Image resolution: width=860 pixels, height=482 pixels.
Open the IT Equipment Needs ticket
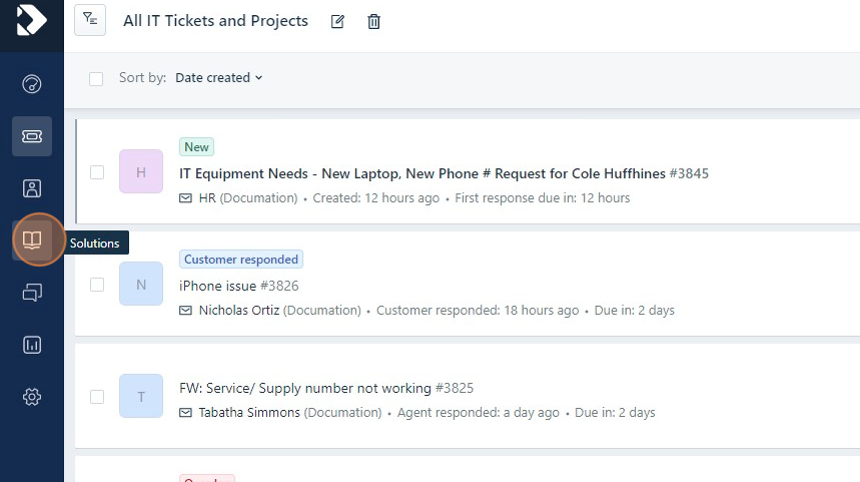click(x=422, y=174)
